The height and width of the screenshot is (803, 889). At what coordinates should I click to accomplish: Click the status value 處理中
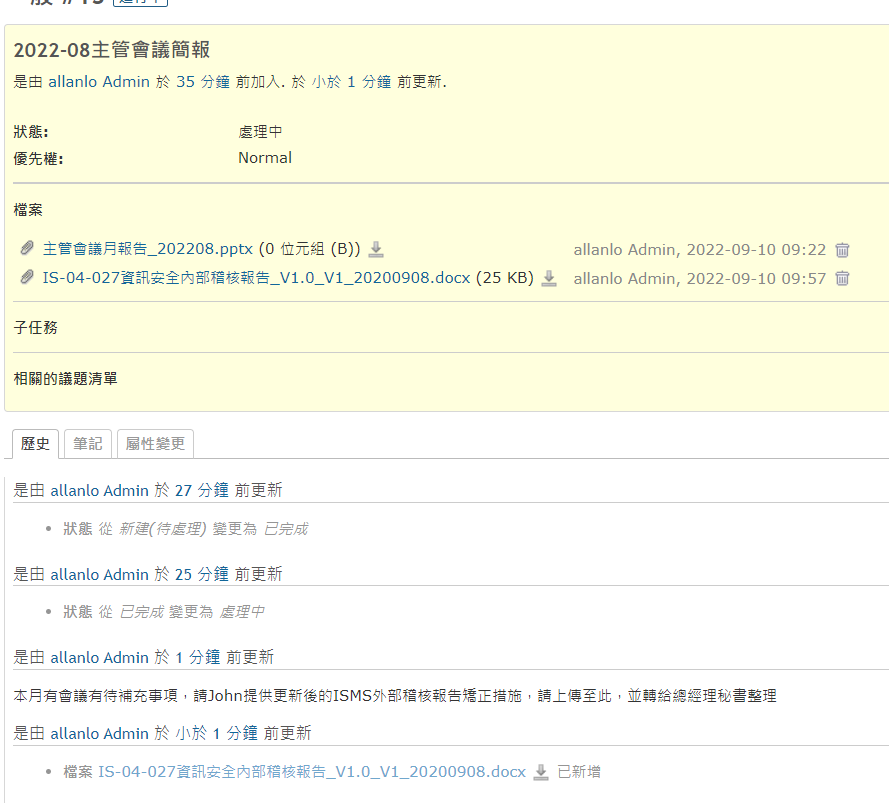(260, 132)
